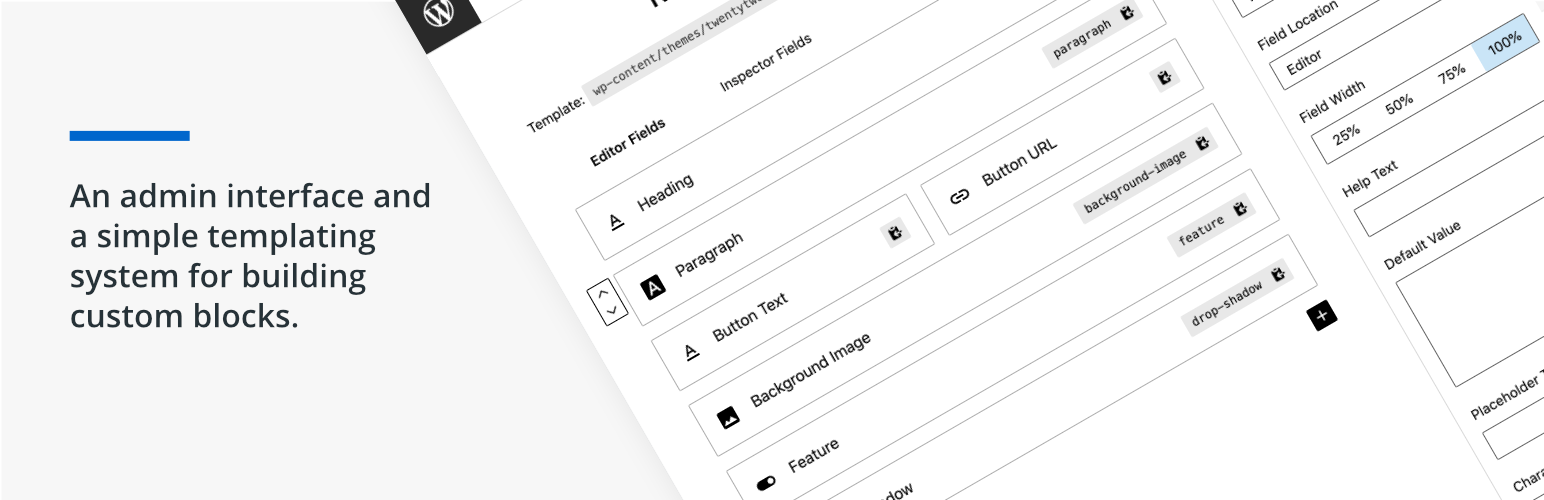Move the Paragraph field up with the up chevron
This screenshot has width=1544, height=500.
[x=602, y=294]
